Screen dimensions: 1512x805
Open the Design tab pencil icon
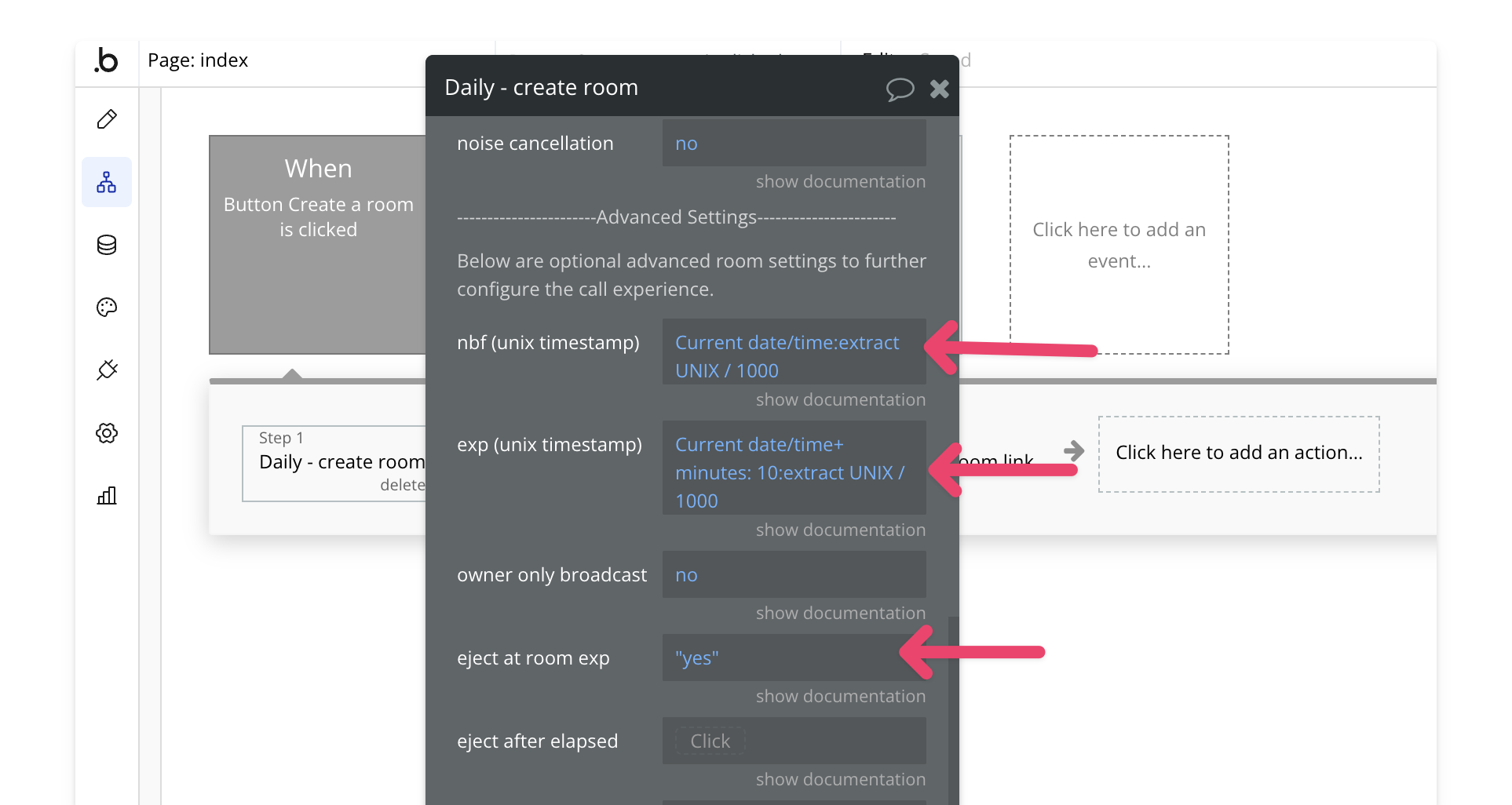pyautogui.click(x=107, y=119)
